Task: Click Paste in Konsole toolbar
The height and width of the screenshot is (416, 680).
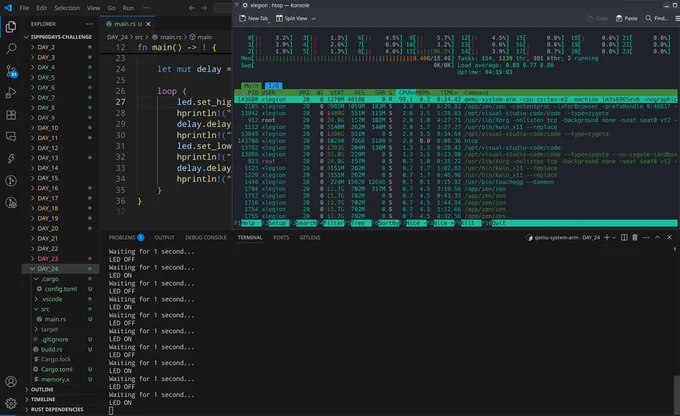Action: (x=627, y=18)
